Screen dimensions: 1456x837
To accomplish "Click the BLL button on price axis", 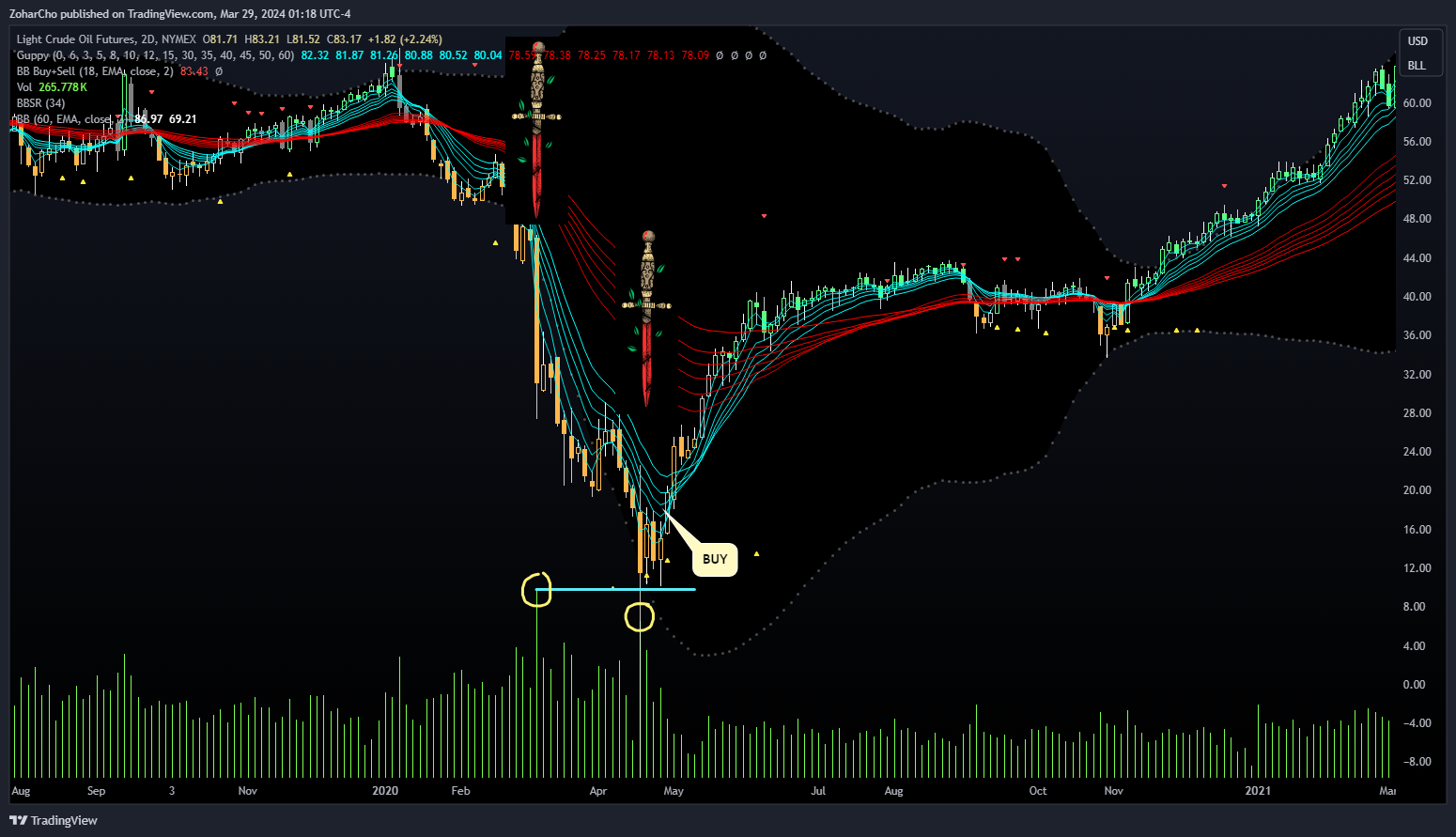I will (x=1417, y=66).
